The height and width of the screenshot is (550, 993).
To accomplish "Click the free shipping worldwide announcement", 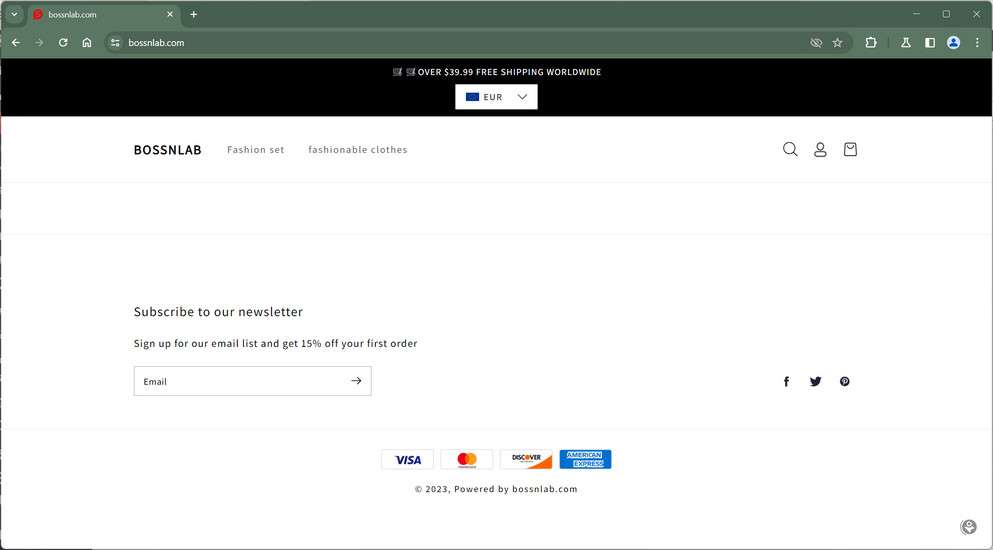I will click(496, 72).
